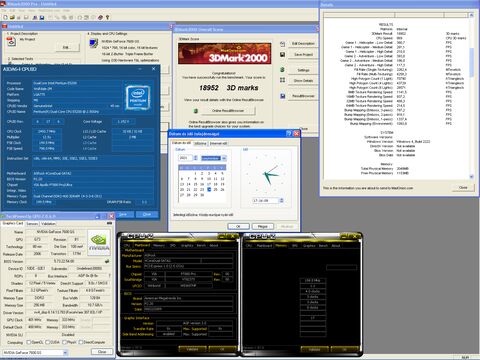Click the 3DMark2000 banner image
Viewport: 480px width, 360px height.
point(224,54)
